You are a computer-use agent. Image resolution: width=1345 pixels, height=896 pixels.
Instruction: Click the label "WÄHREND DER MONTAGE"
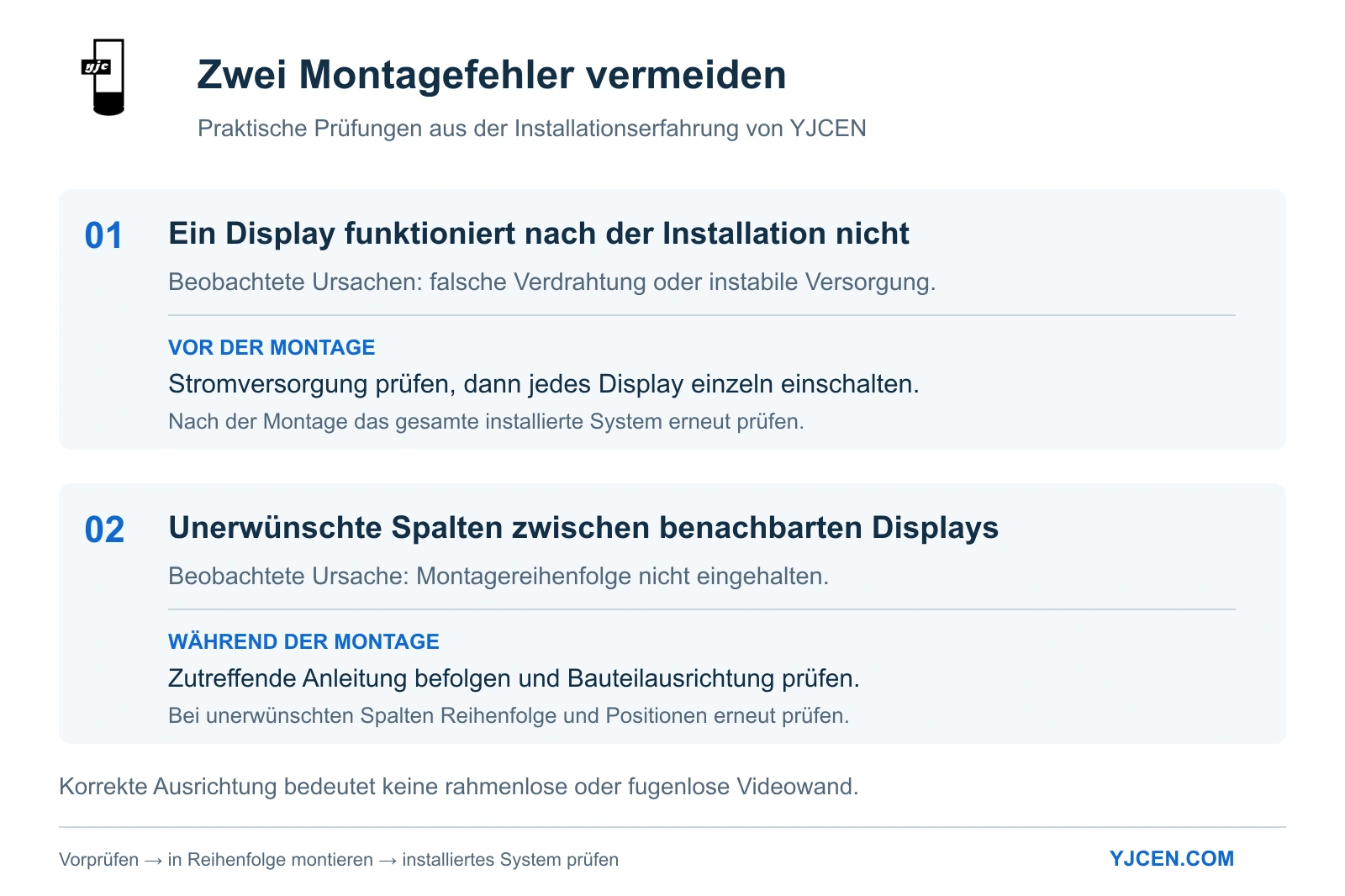[x=303, y=641]
